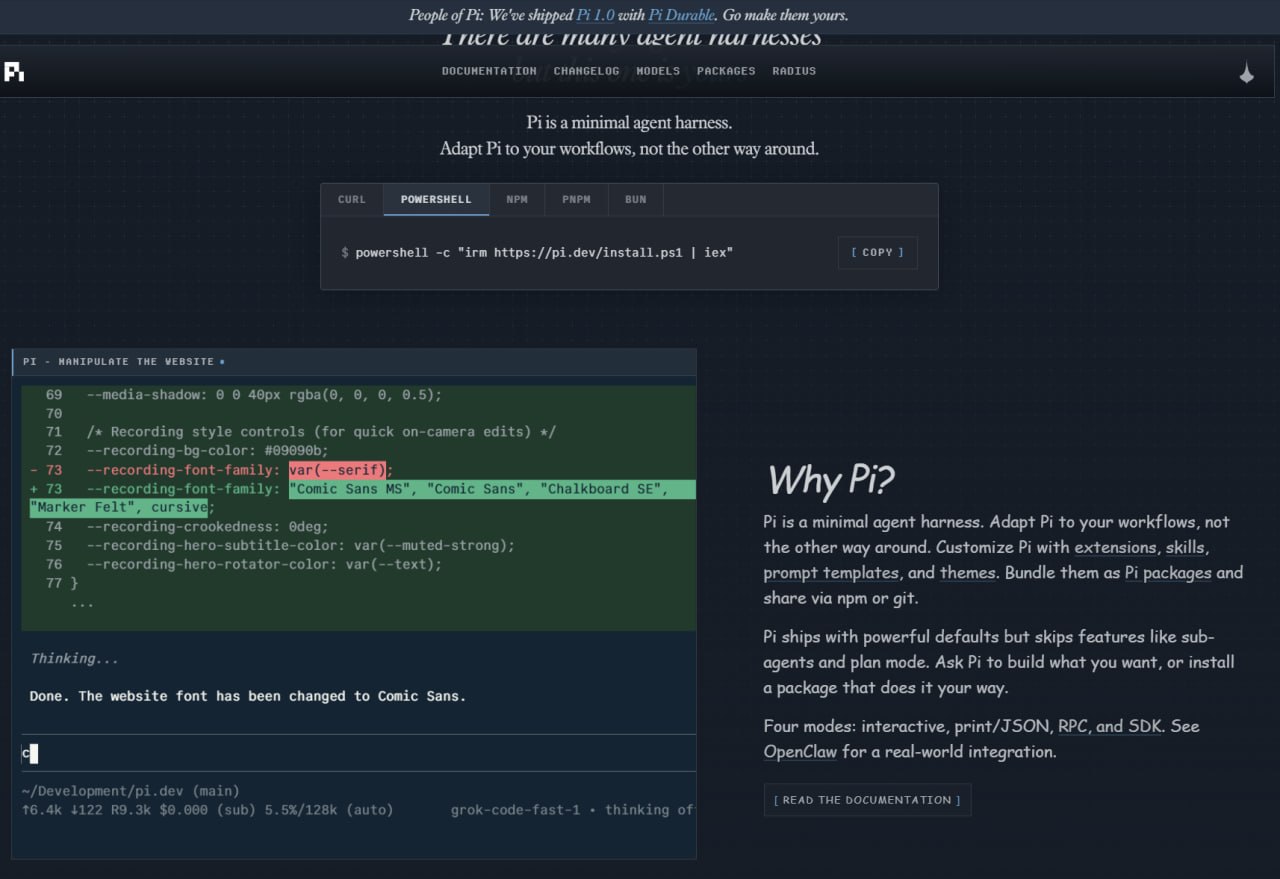The height and width of the screenshot is (879, 1280).
Task: Switch to the PNPM install tab
Action: coord(576,199)
